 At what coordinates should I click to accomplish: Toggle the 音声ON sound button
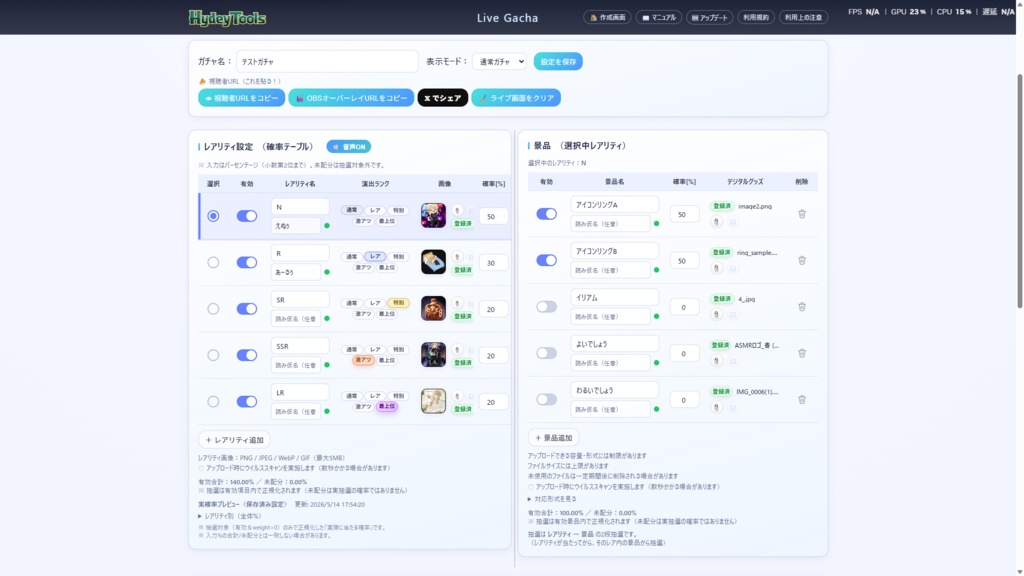349,147
